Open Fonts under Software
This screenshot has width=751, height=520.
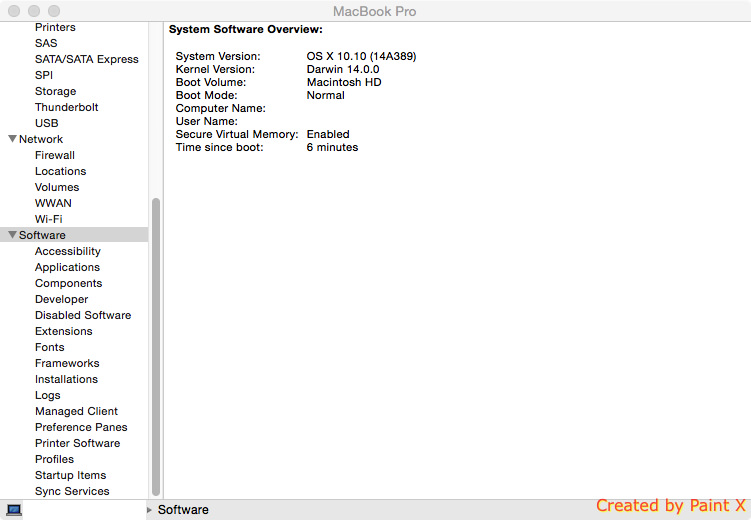[49, 347]
